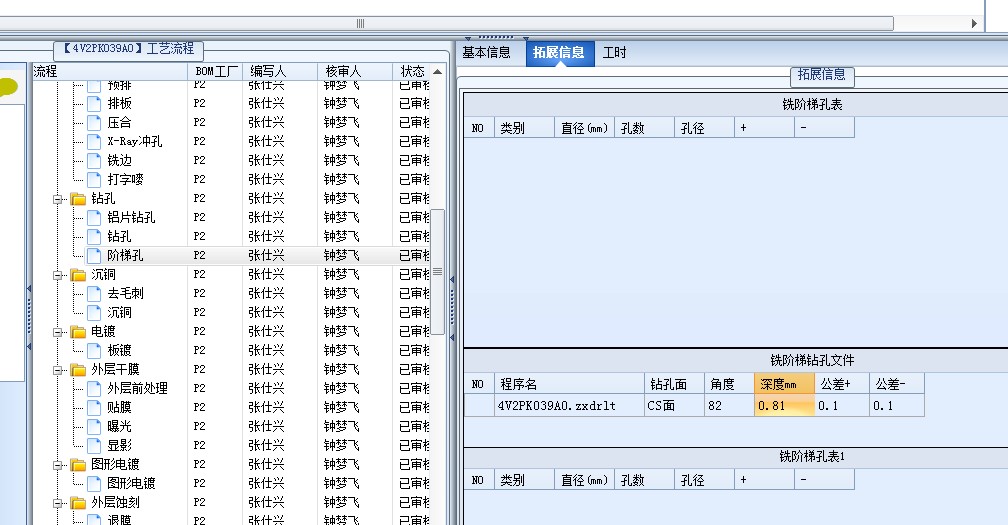Switch to the 基本信息 tab
Screen dimensions: 1008x525
486,53
